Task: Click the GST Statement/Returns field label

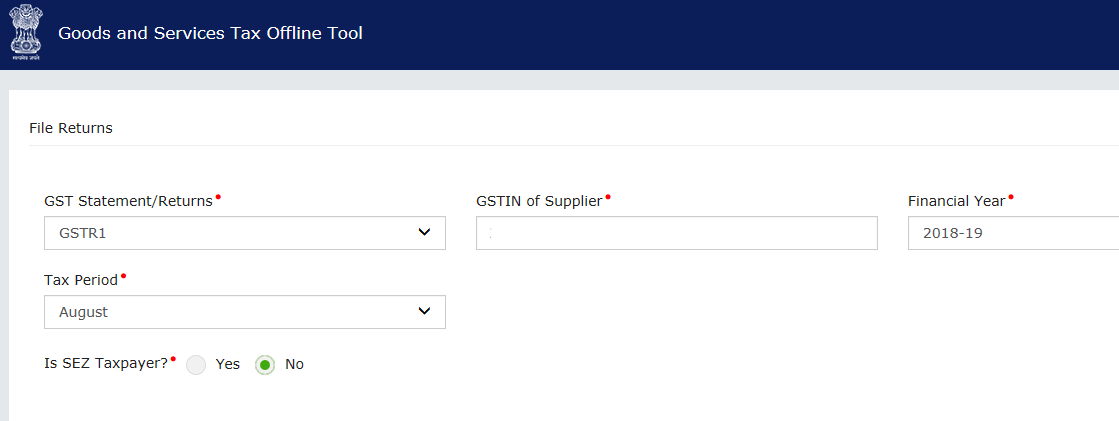Action: pyautogui.click(x=128, y=201)
